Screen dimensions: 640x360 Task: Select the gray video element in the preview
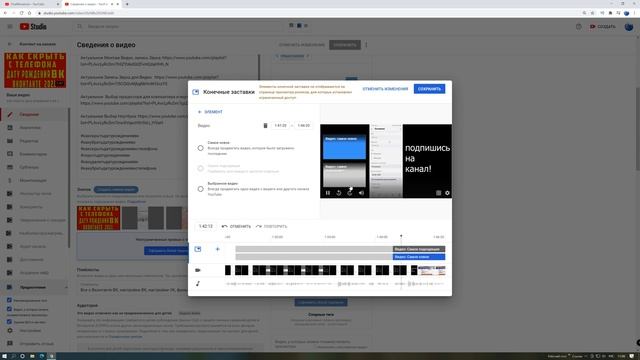pos(344,175)
